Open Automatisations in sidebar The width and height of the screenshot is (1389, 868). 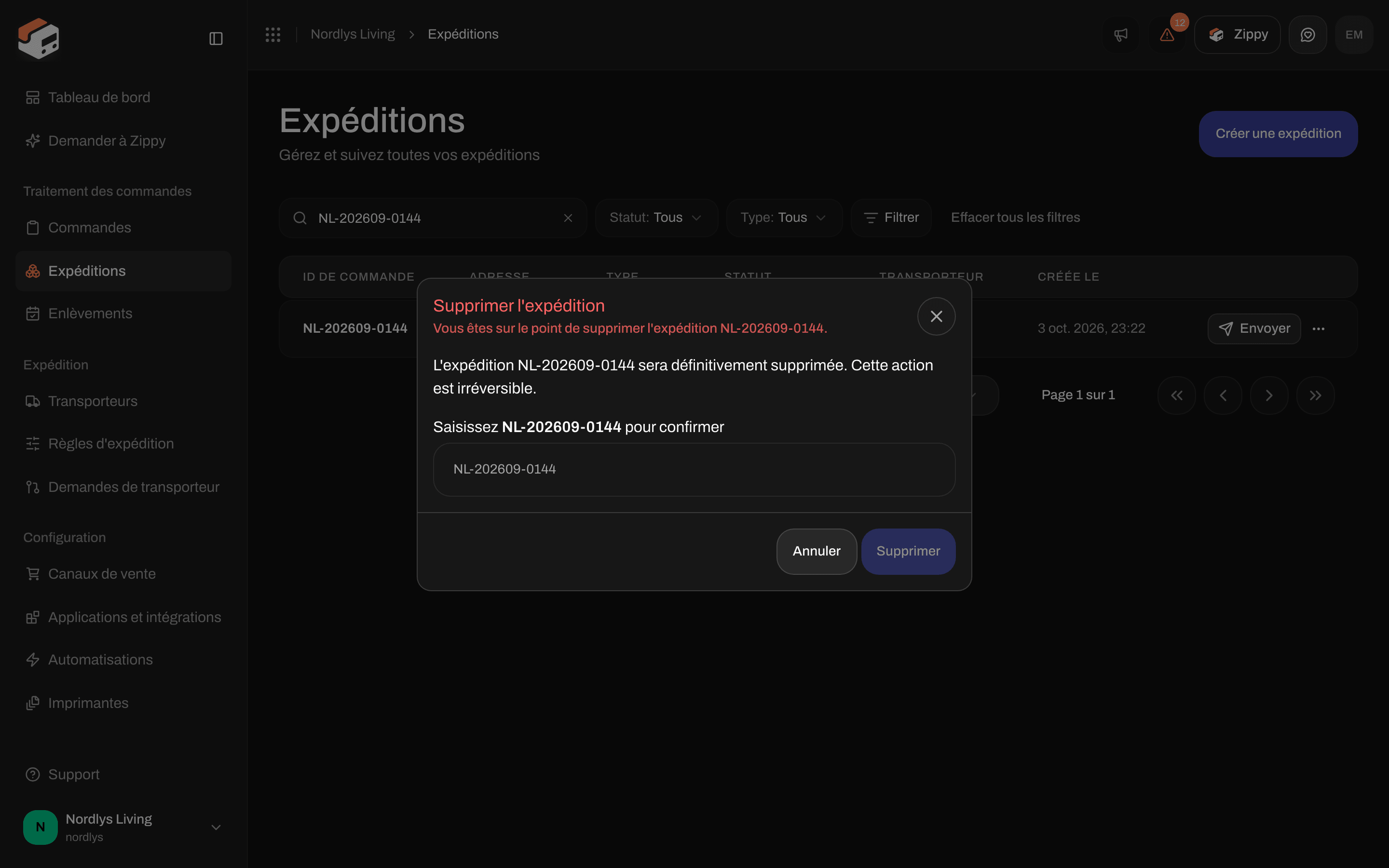[x=123, y=660]
